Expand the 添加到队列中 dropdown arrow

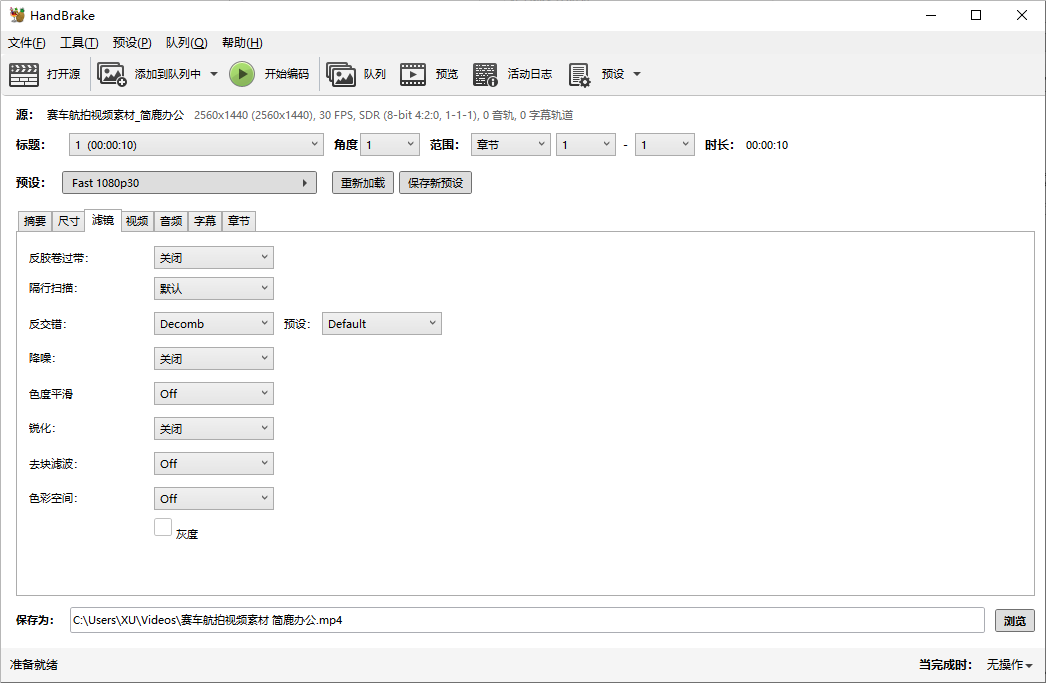point(213,74)
